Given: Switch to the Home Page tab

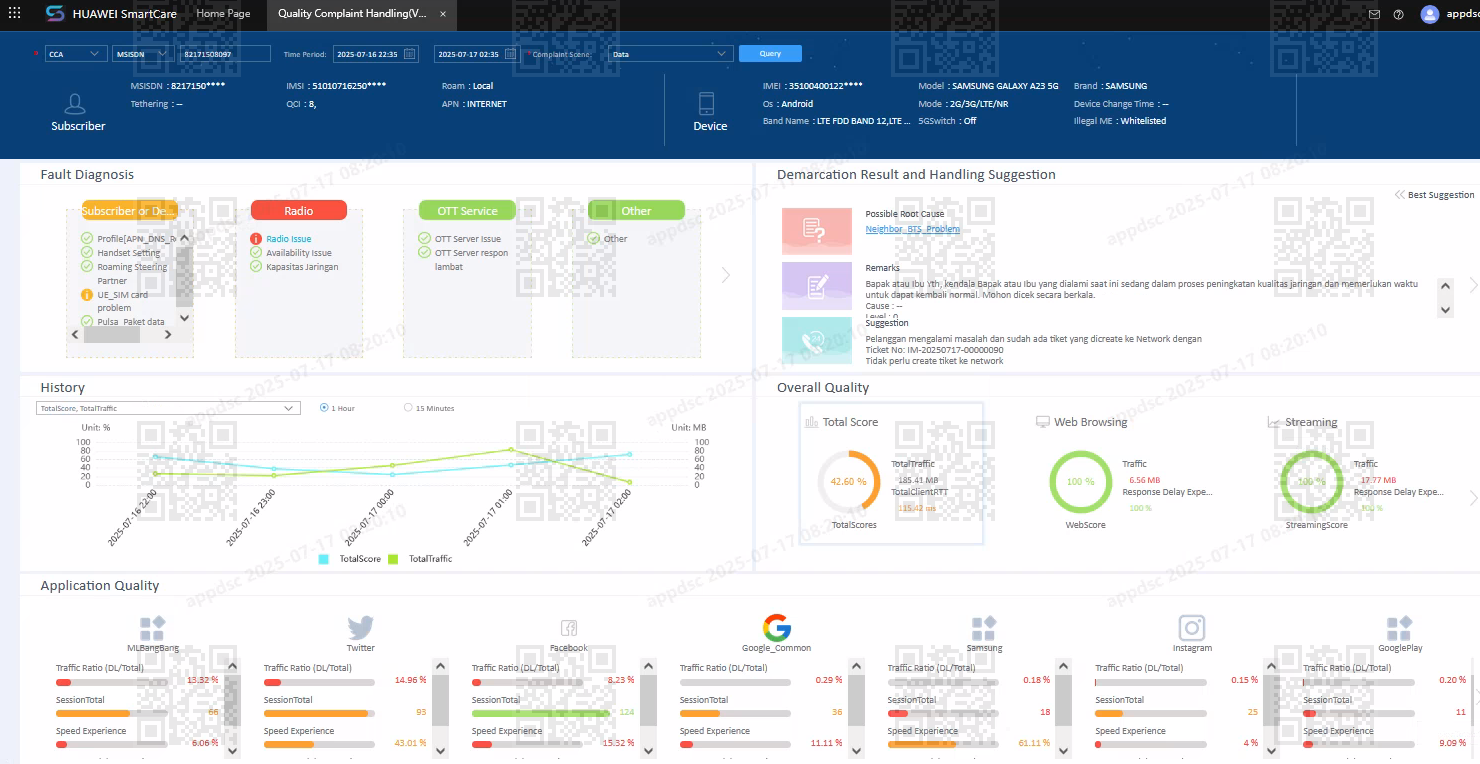Looking at the screenshot, I should point(224,14).
